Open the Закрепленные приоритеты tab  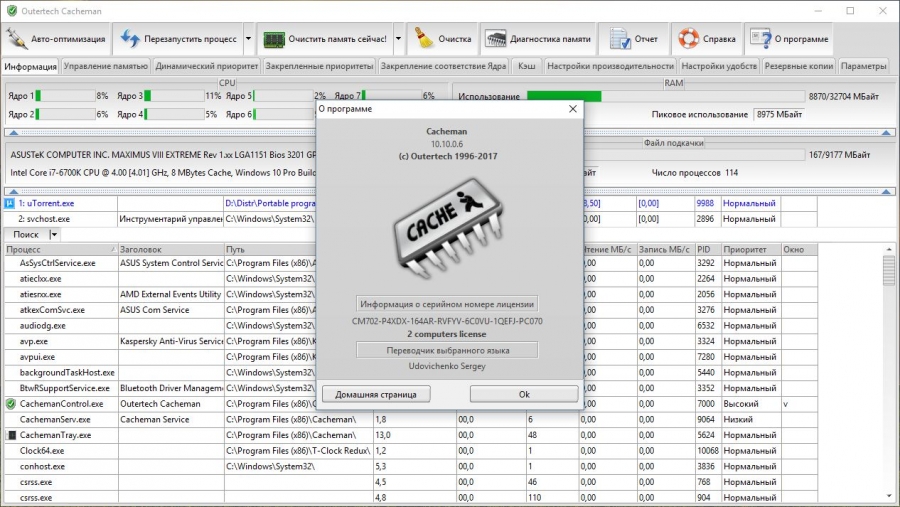[x=319, y=66]
